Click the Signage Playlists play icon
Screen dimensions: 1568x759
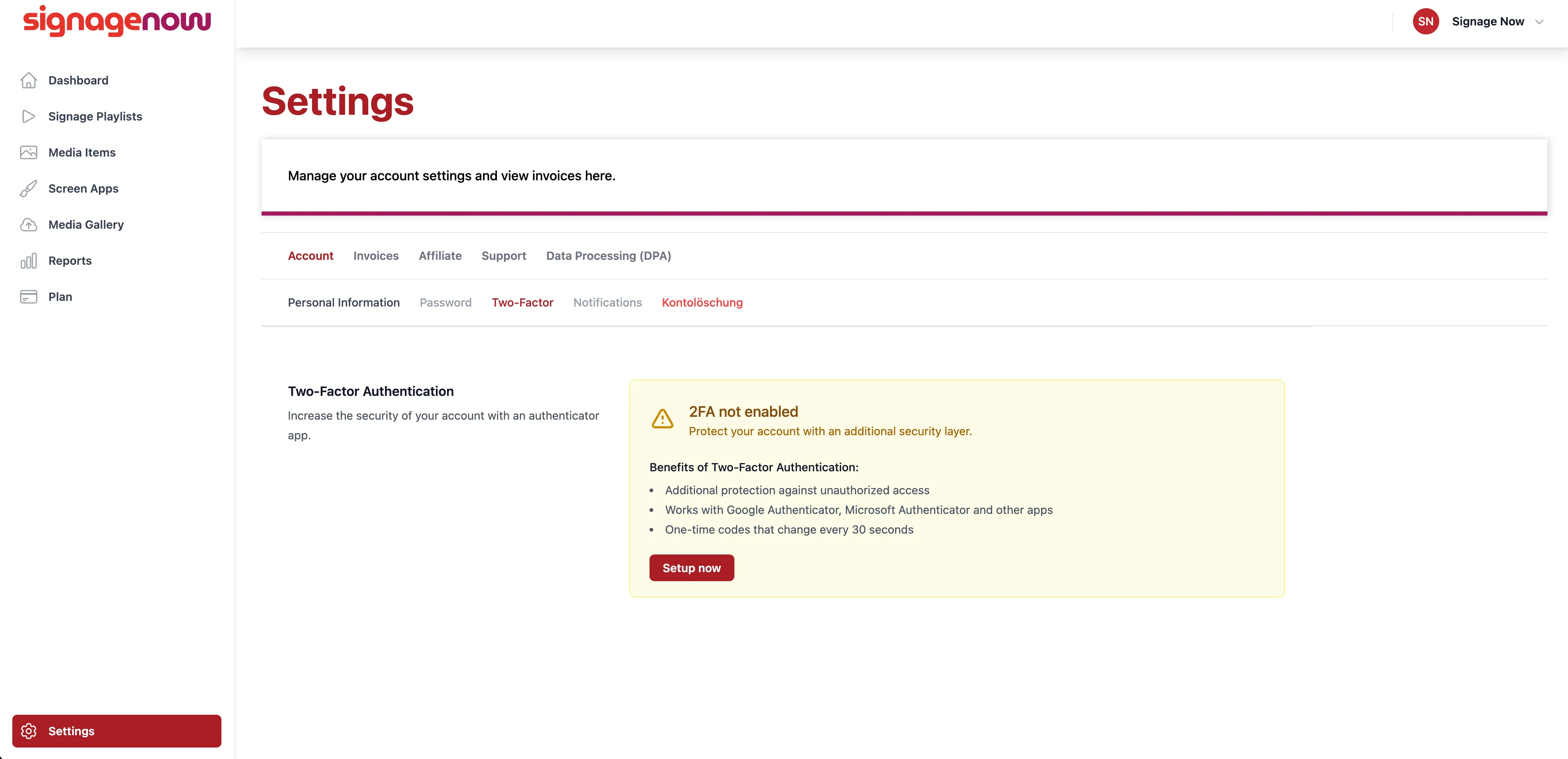(x=29, y=116)
